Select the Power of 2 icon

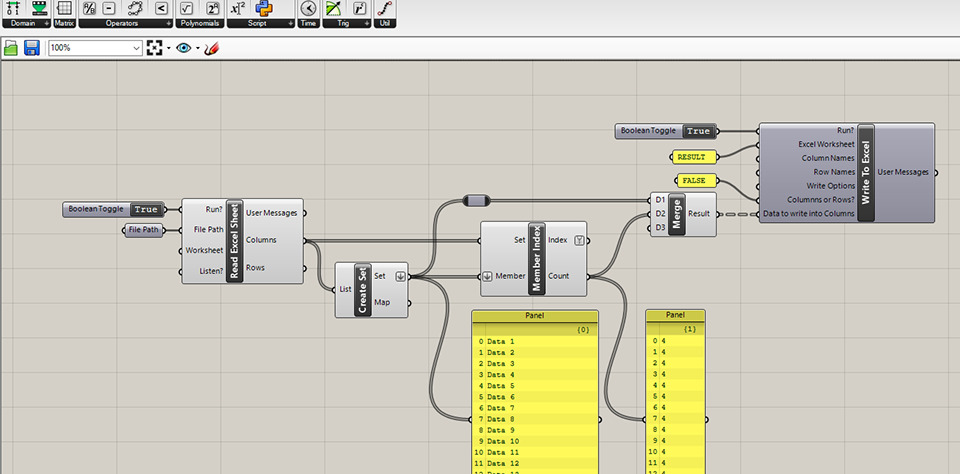coord(212,8)
